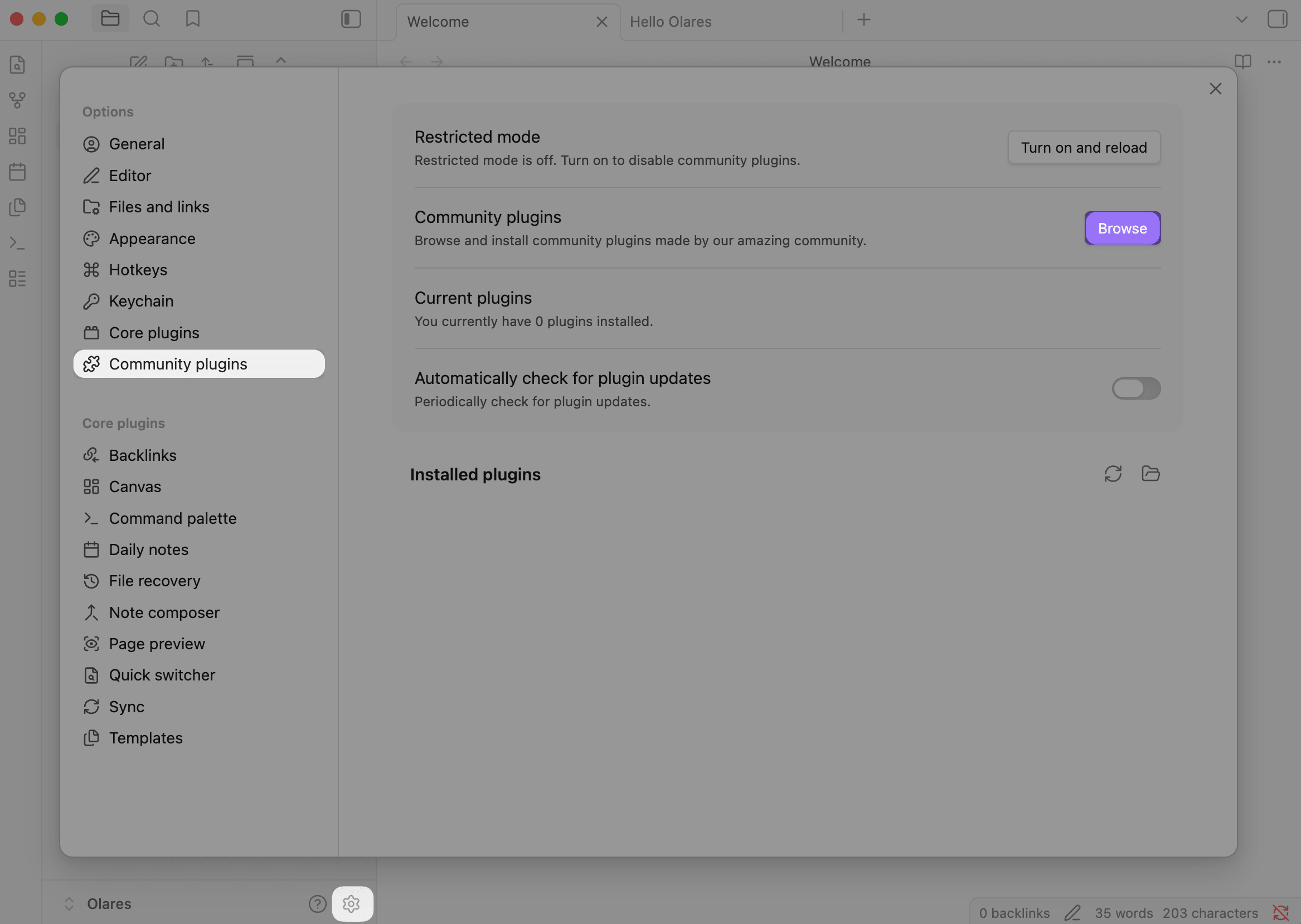Open Command palette plugin settings
1301x924 pixels.
point(199,518)
